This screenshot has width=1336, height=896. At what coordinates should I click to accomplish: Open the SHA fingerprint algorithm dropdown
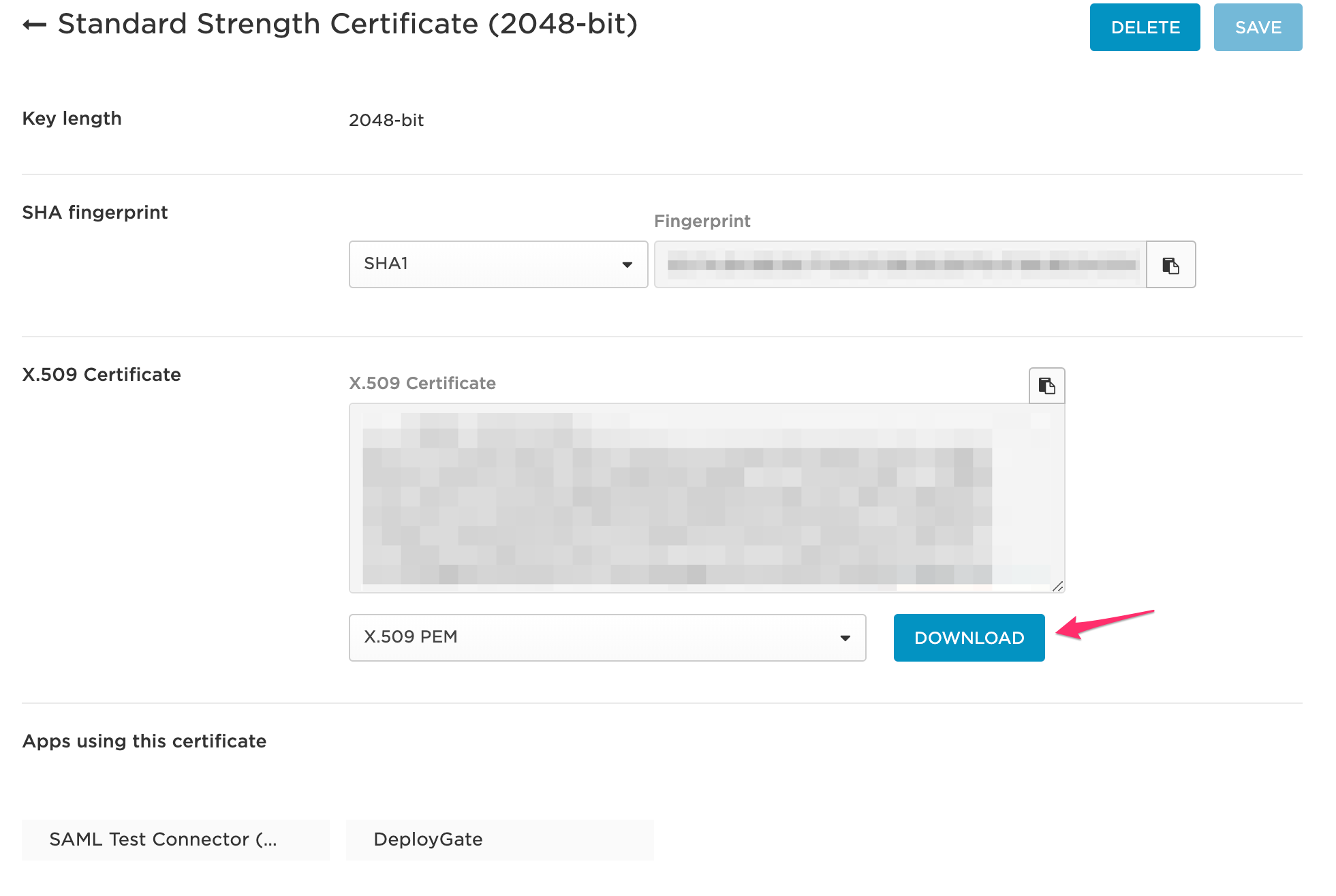point(497,264)
